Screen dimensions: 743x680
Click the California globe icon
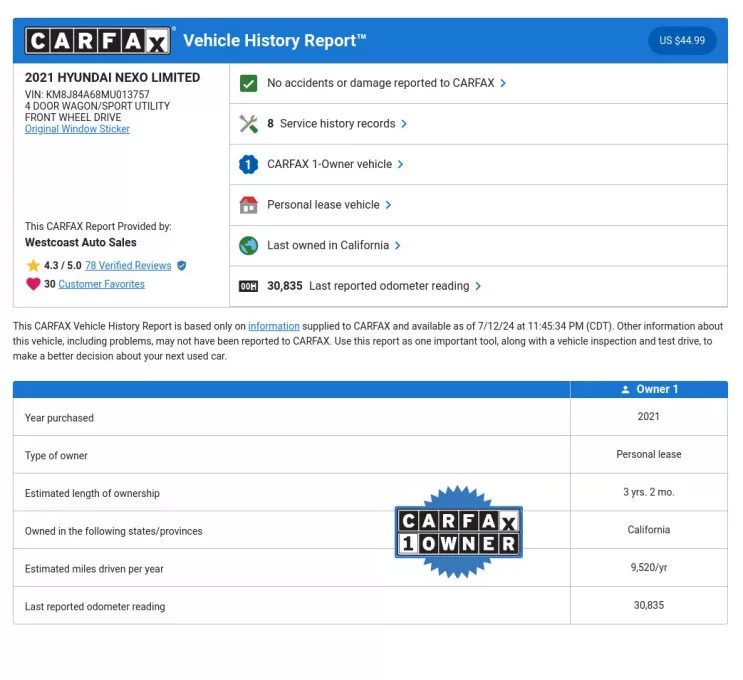(x=249, y=245)
